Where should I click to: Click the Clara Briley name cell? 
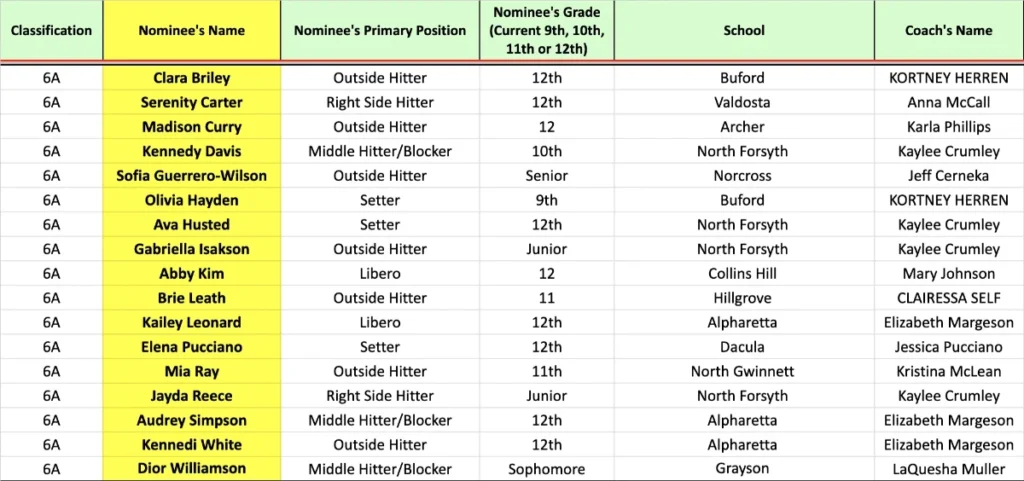pyautogui.click(x=191, y=78)
